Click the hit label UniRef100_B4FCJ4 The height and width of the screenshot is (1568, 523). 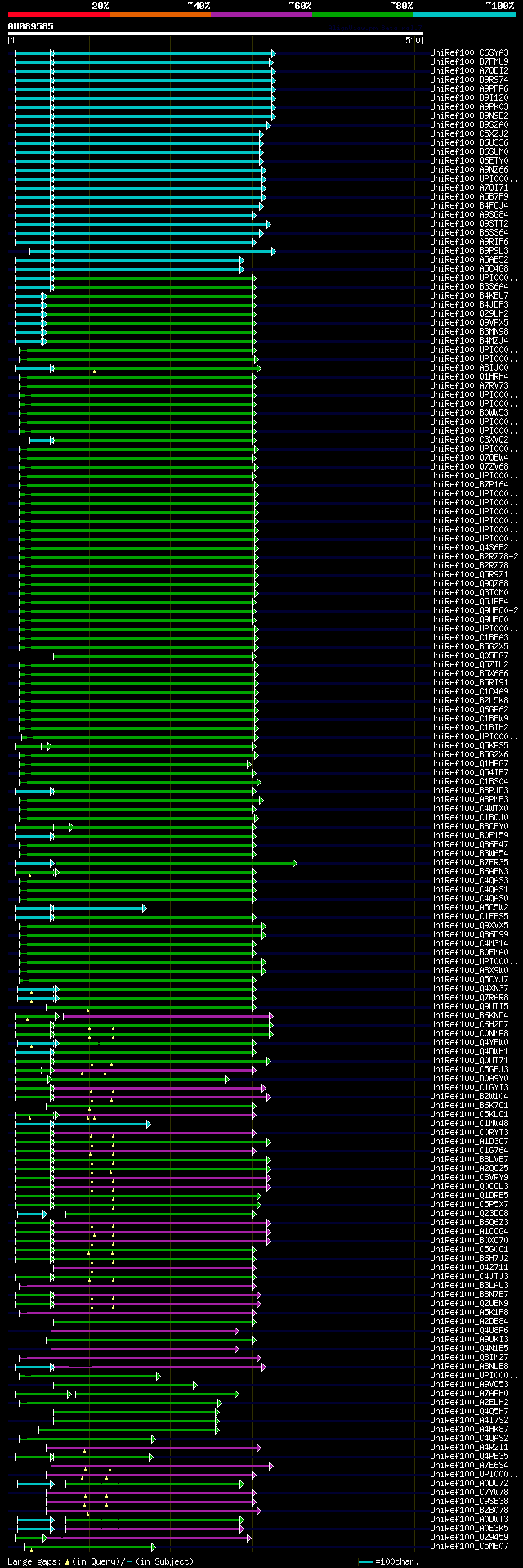tap(469, 206)
